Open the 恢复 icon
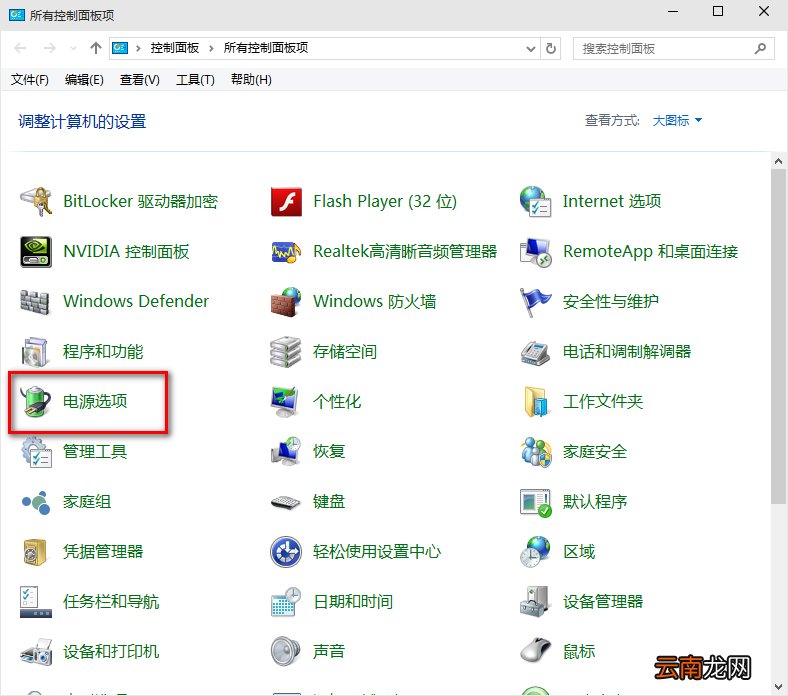788x696 pixels. (x=286, y=451)
